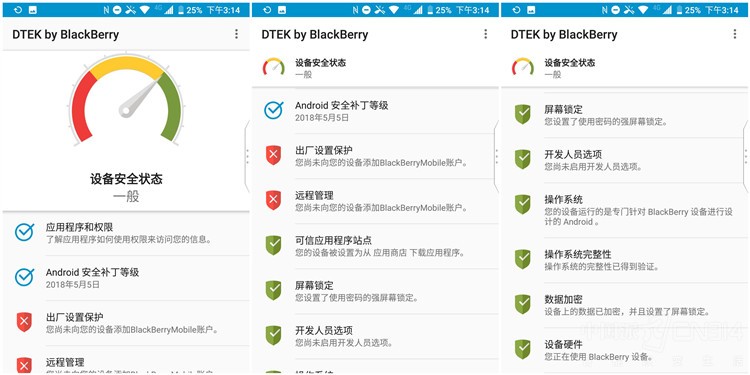Tap 设备安全状态 header text on middle screen

[x=320, y=63]
